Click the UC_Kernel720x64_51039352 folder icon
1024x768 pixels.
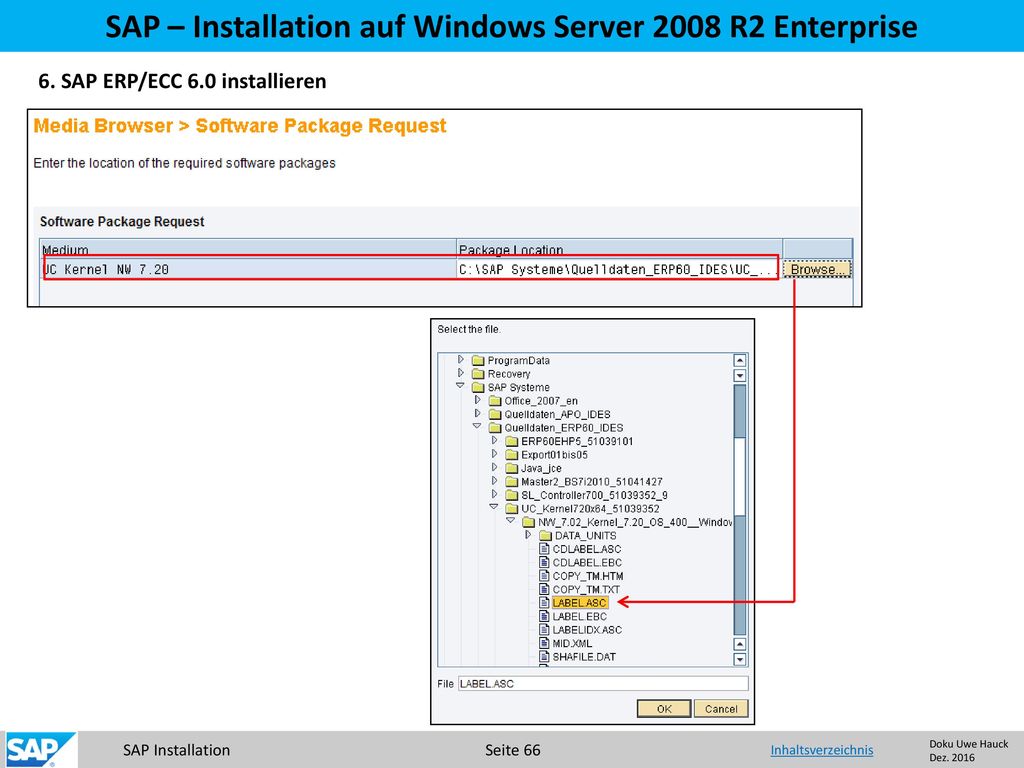[x=512, y=509]
